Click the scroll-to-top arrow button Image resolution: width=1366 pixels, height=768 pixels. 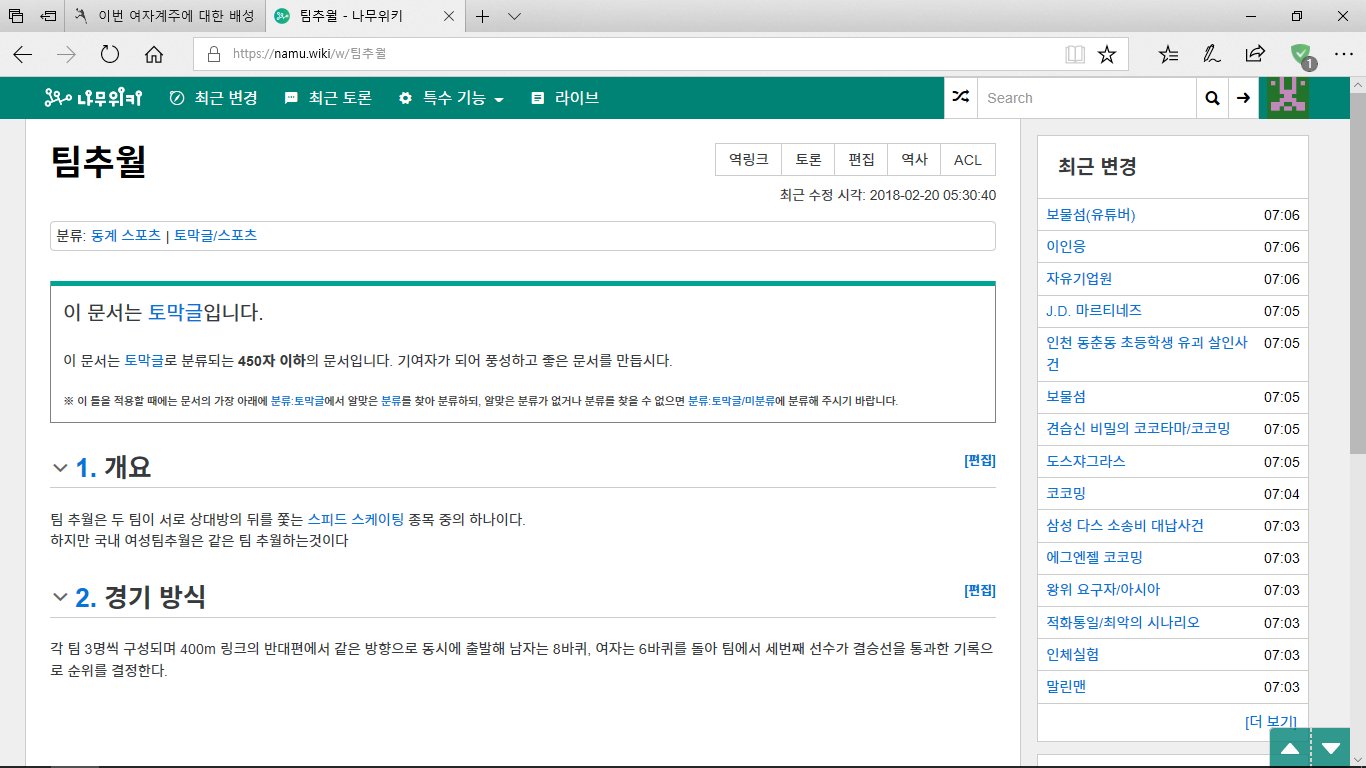click(x=1290, y=748)
